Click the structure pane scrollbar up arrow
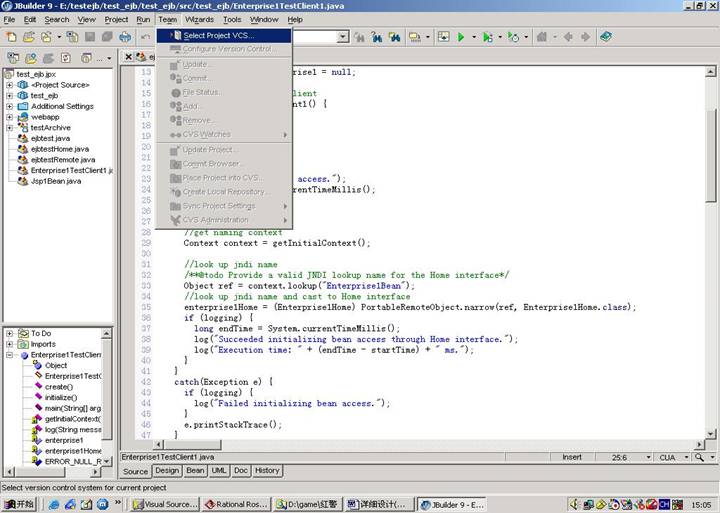The image size is (720, 513). [x=107, y=333]
